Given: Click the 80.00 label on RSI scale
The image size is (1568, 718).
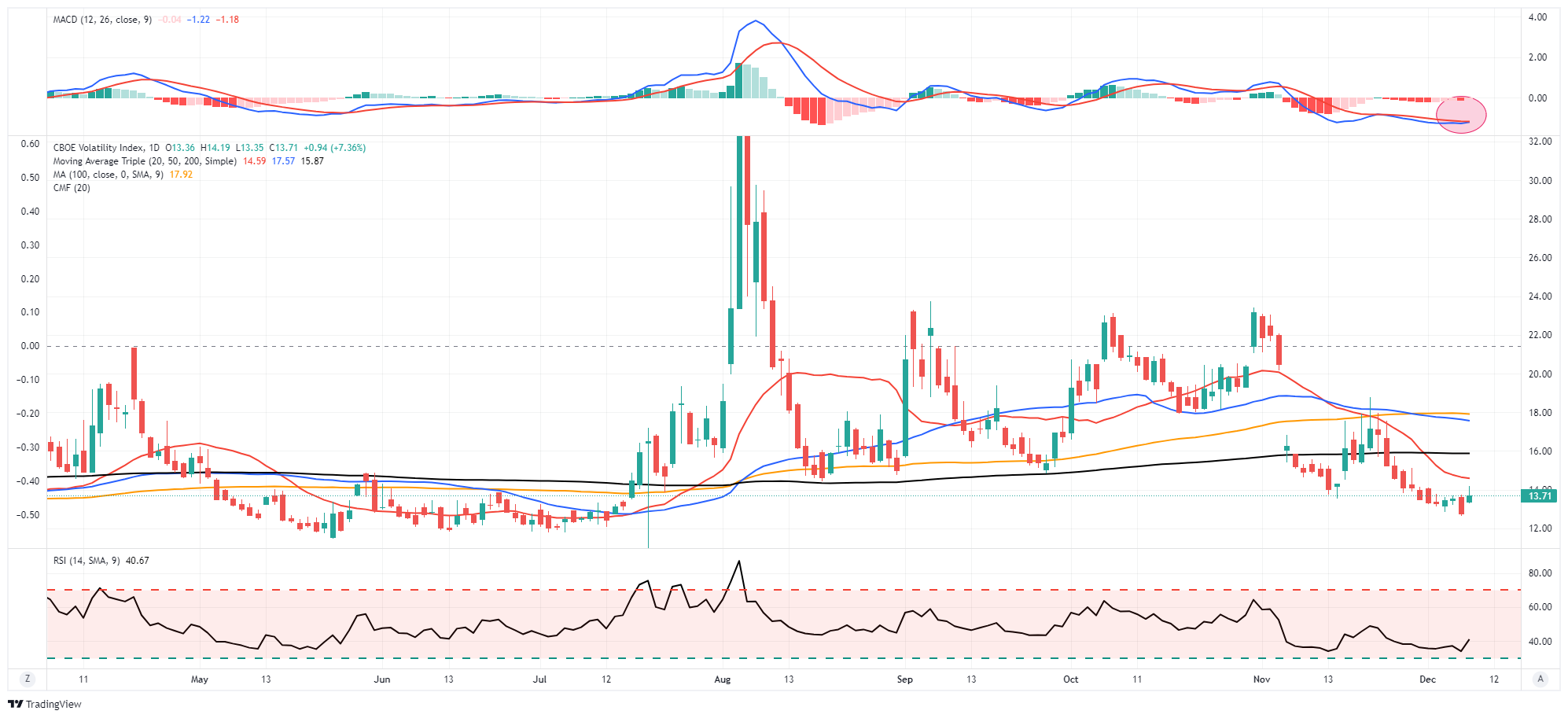Looking at the screenshot, I should 1540,573.
